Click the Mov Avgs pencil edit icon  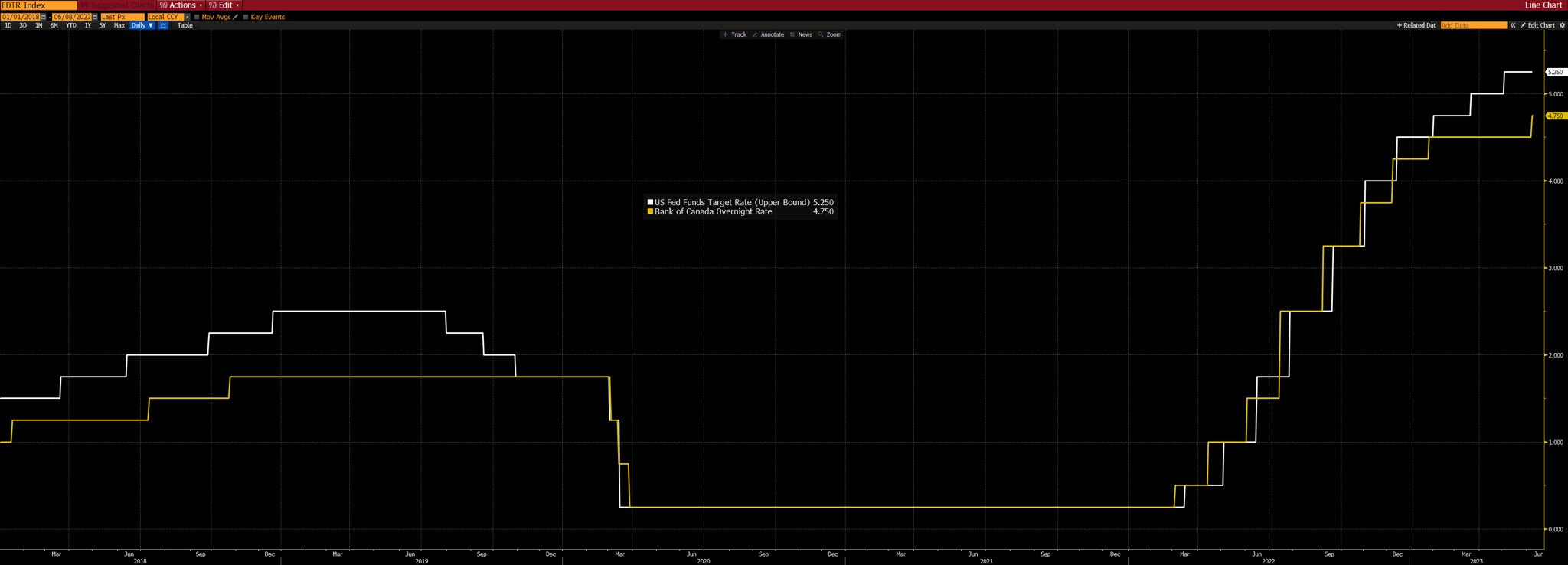(235, 17)
